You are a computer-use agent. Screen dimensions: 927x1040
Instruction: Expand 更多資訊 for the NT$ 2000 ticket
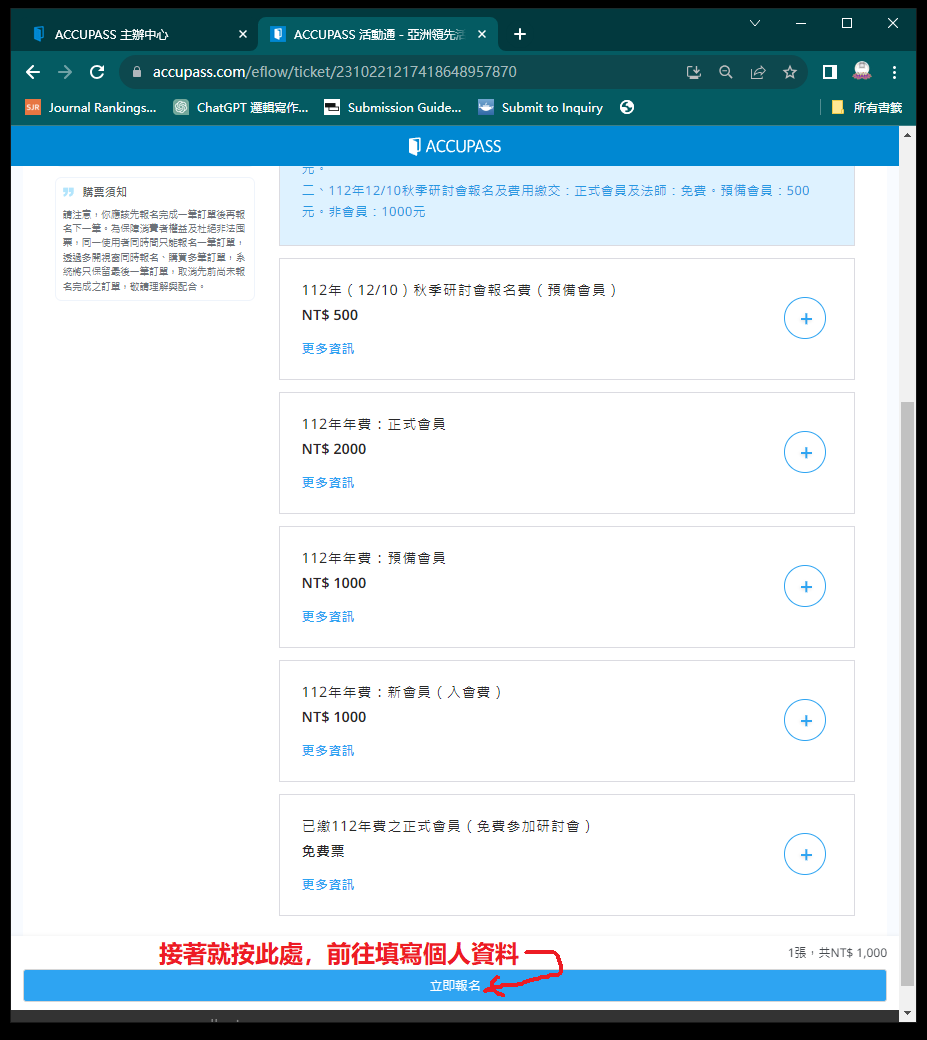click(x=328, y=483)
